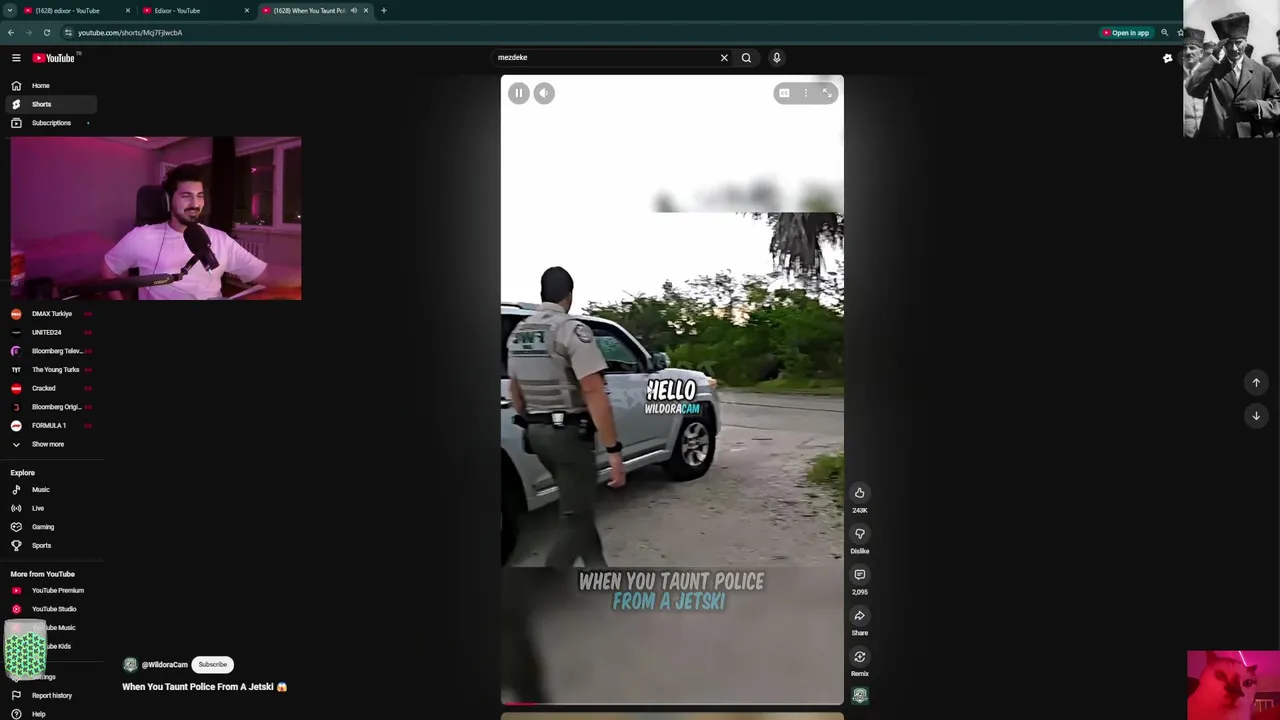Mute the playing tab via its speaker icon
Viewport: 1280px width, 720px height.
point(353,11)
